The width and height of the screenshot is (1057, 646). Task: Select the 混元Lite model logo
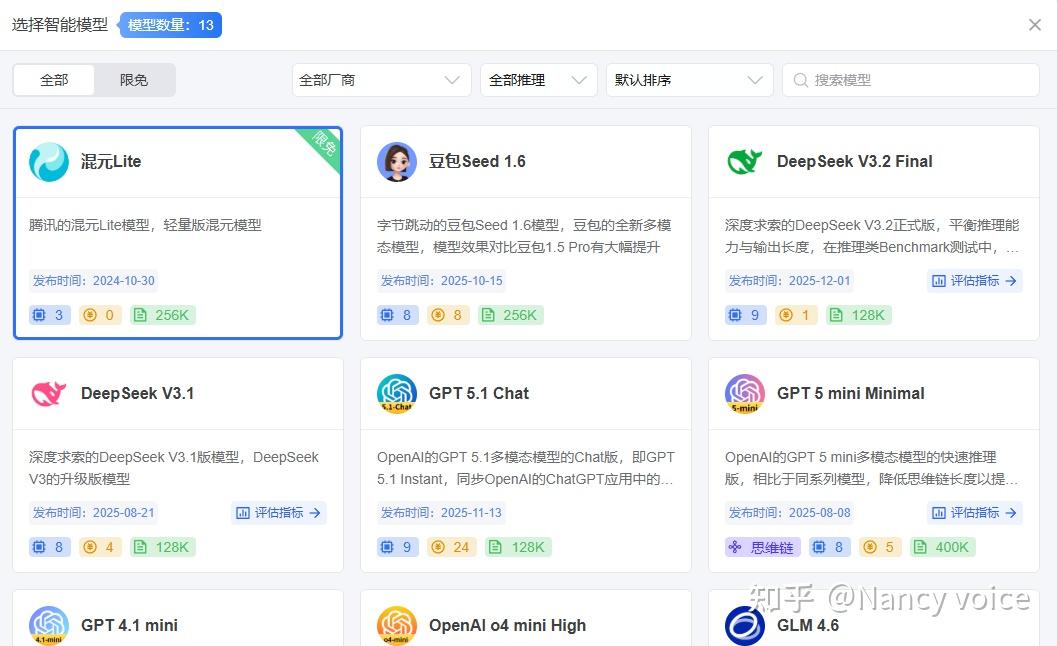pyautogui.click(x=49, y=162)
